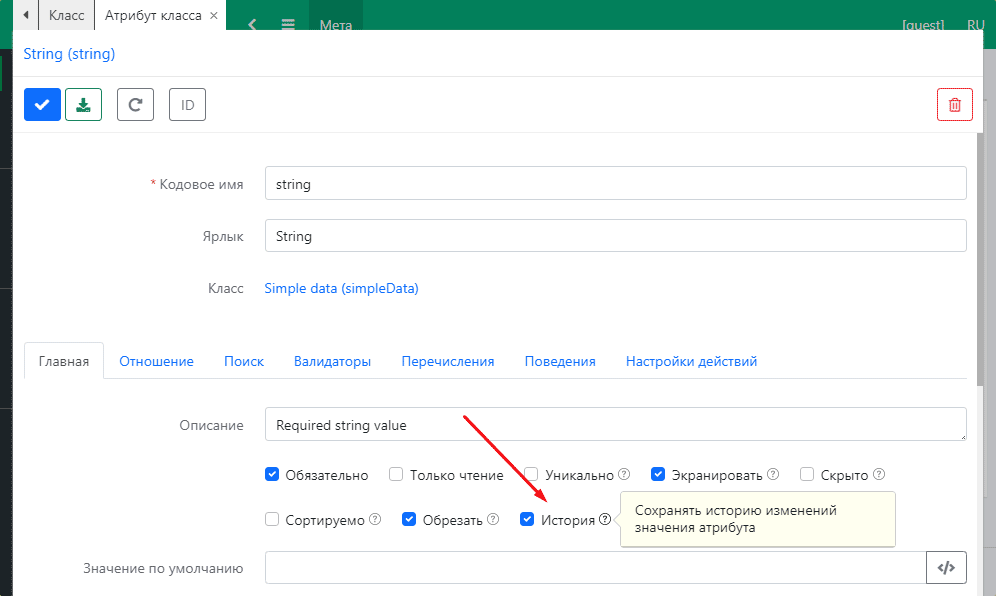Screen dimensions: 996x596
Task: Enable the Сортируемо checkbox
Action: coord(272,519)
